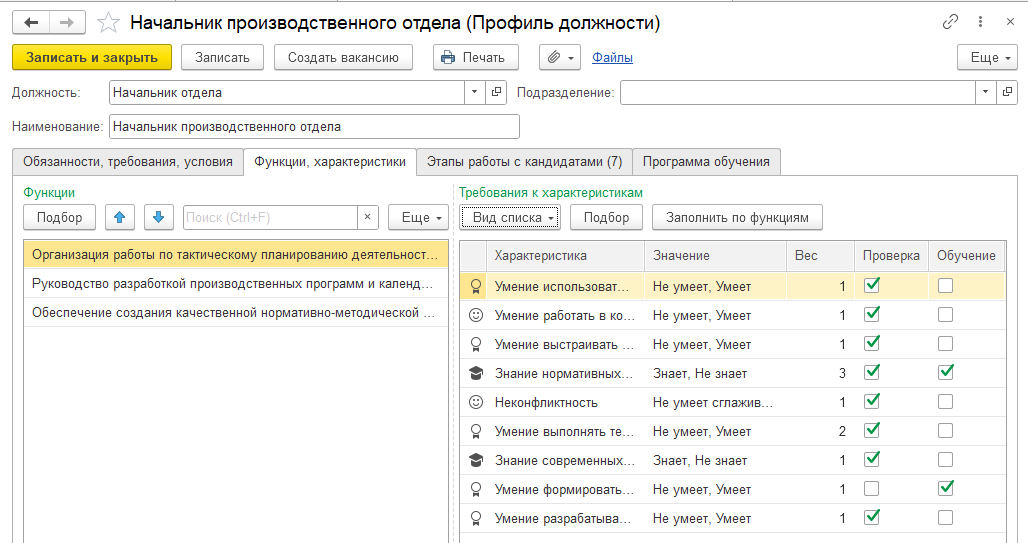Clear the functions search field

tap(368, 217)
